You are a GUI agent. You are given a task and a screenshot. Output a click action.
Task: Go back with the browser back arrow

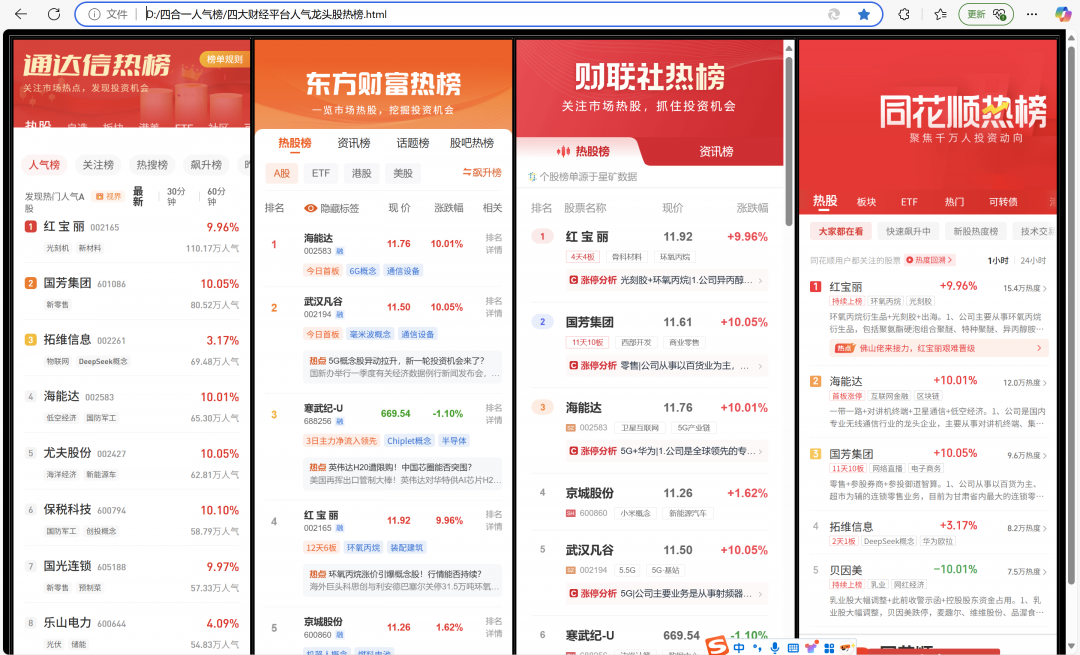point(21,14)
